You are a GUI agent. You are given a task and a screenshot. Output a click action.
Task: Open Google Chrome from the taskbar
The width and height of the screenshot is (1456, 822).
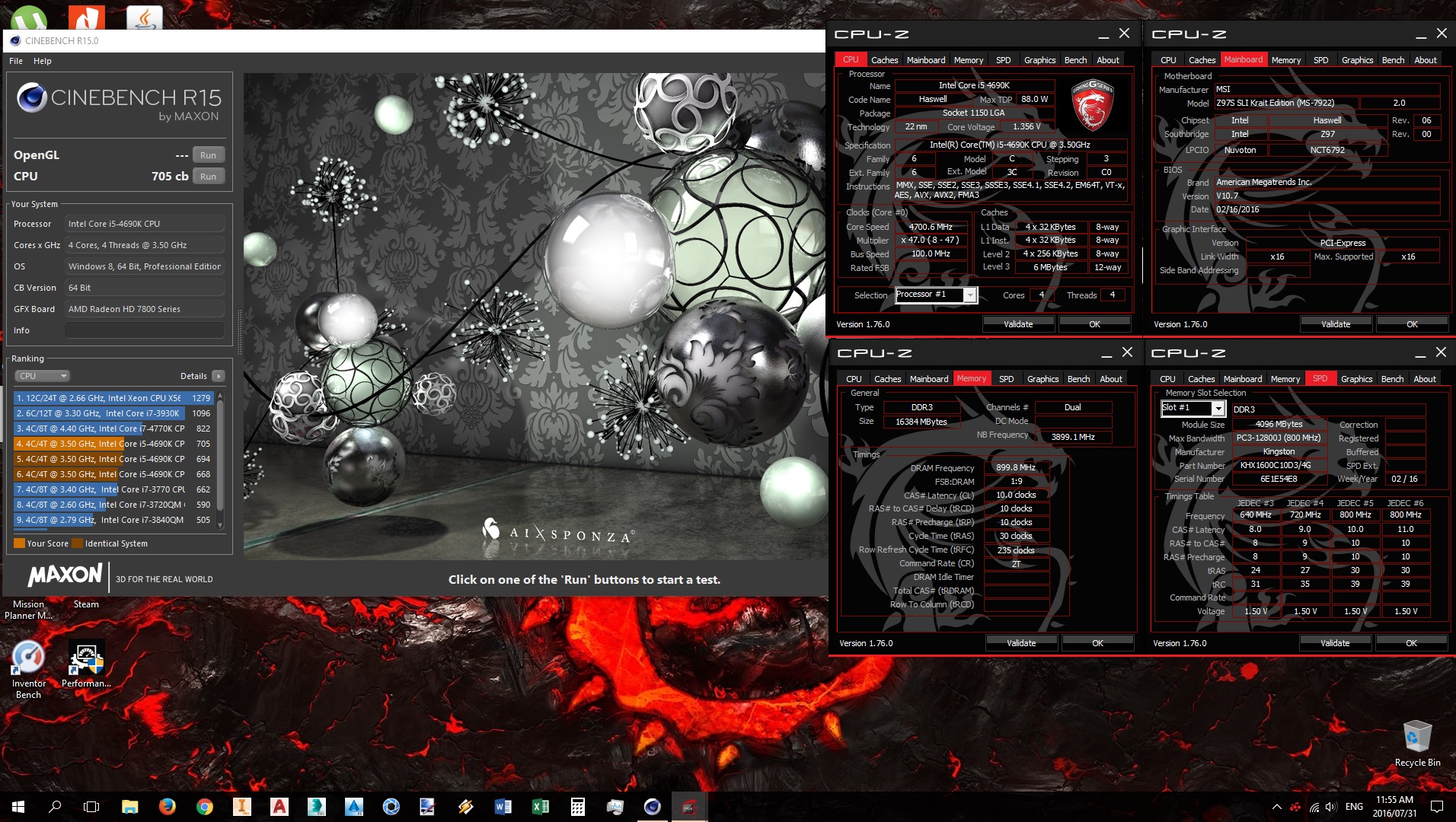click(205, 807)
